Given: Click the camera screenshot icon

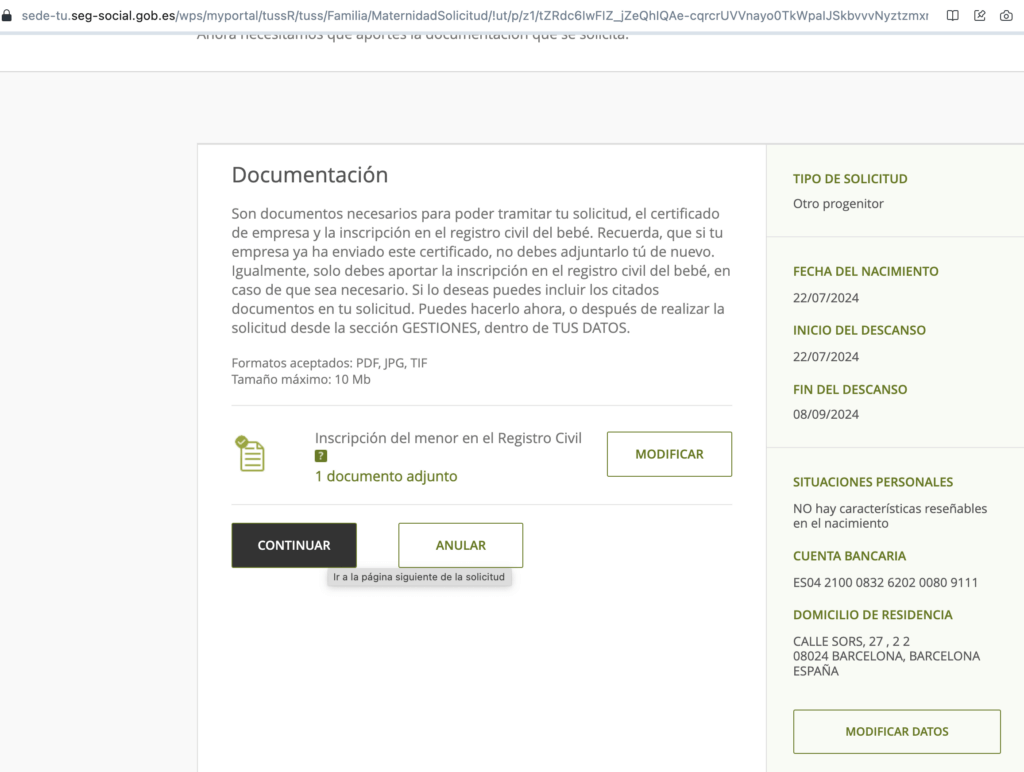Looking at the screenshot, I should [1006, 16].
